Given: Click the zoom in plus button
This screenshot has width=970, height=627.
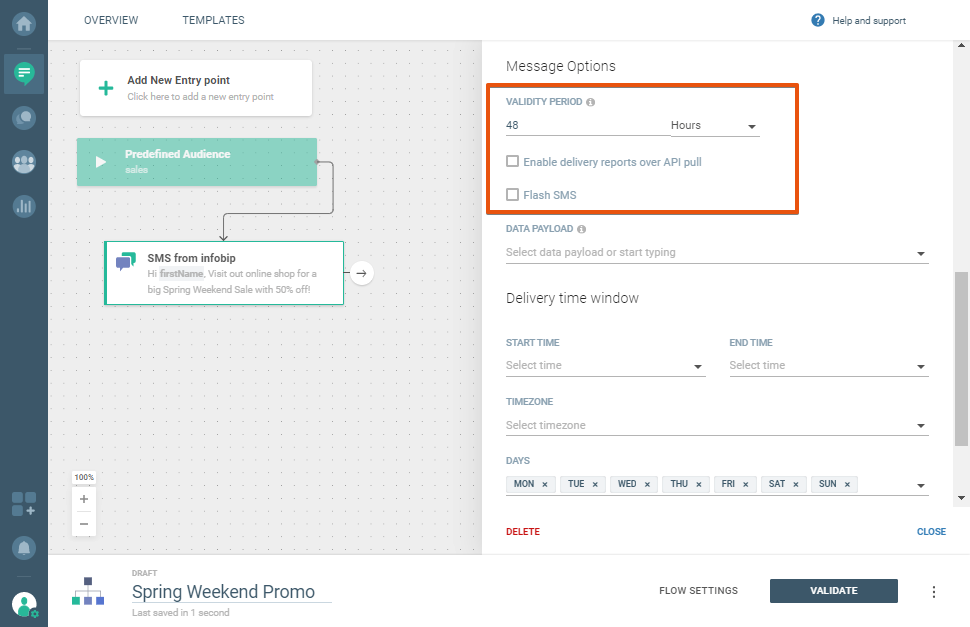Looking at the screenshot, I should [x=84, y=499].
